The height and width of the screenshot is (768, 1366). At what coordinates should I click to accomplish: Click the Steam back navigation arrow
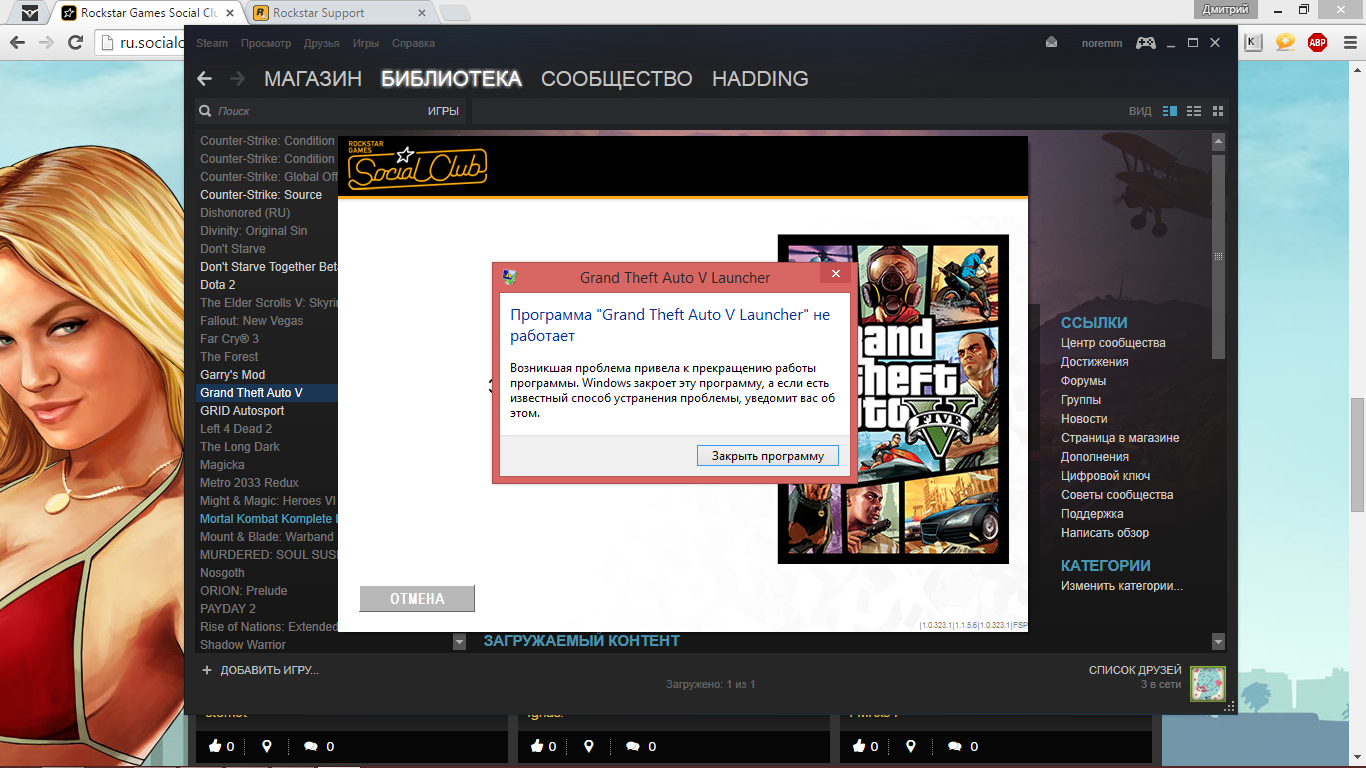204,79
